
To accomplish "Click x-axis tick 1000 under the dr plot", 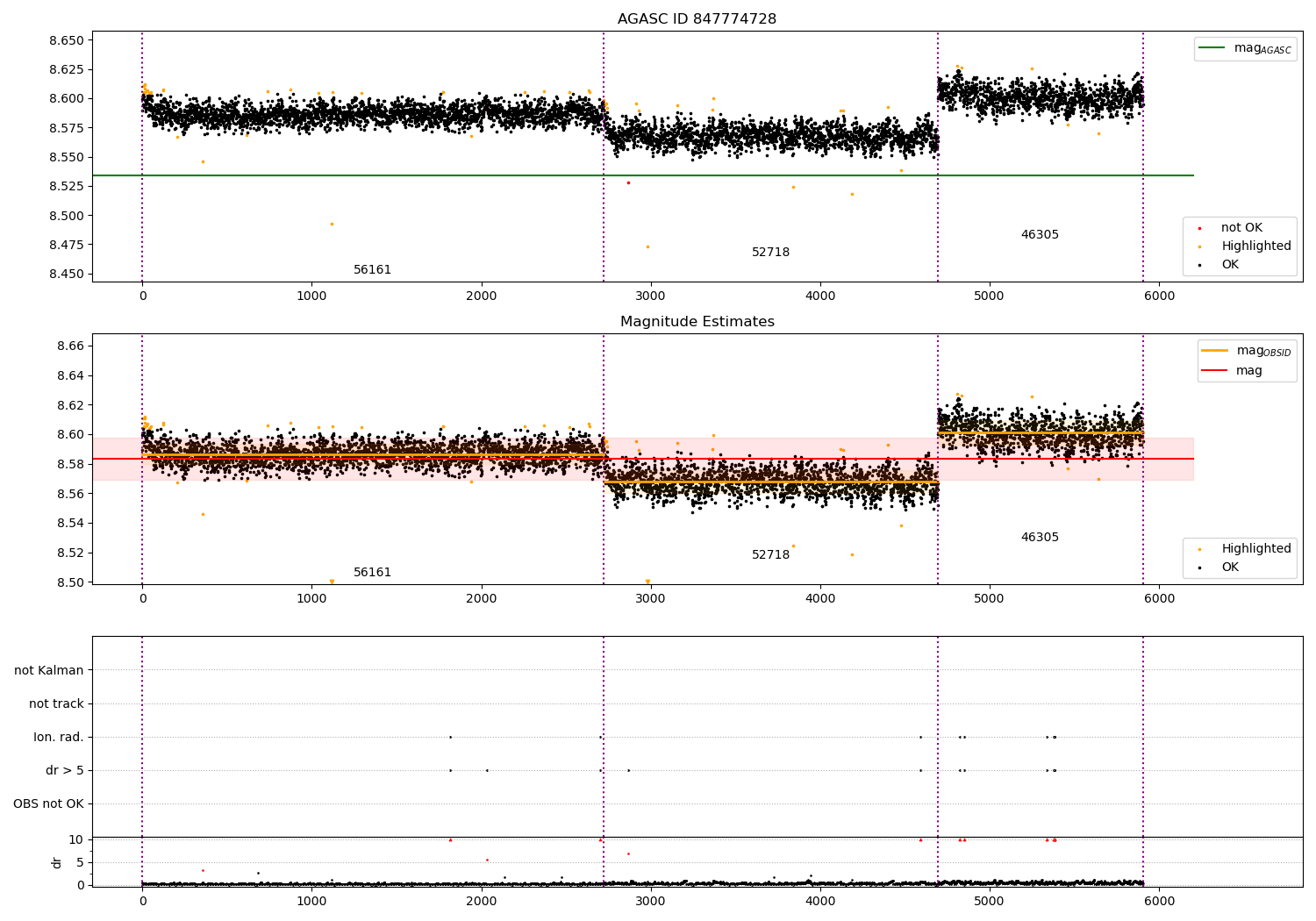I will [x=311, y=902].
